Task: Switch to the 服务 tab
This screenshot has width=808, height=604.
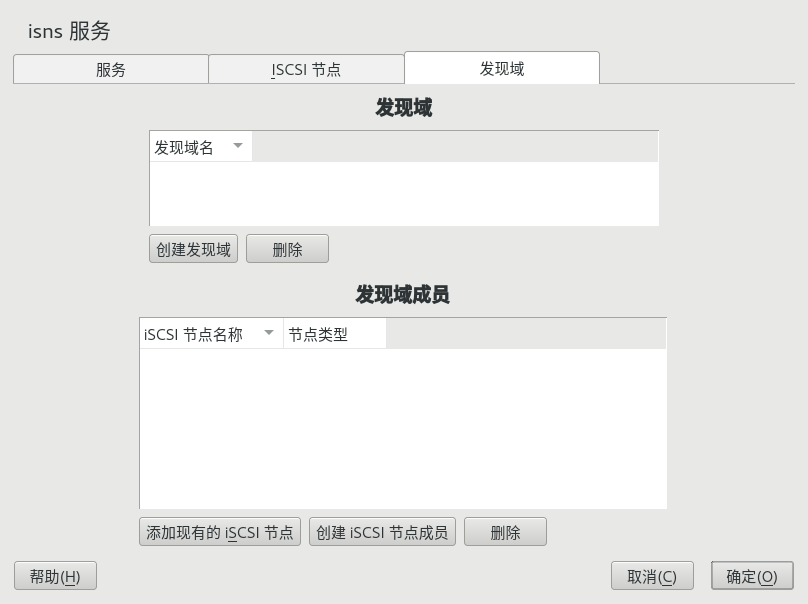Action: (111, 70)
